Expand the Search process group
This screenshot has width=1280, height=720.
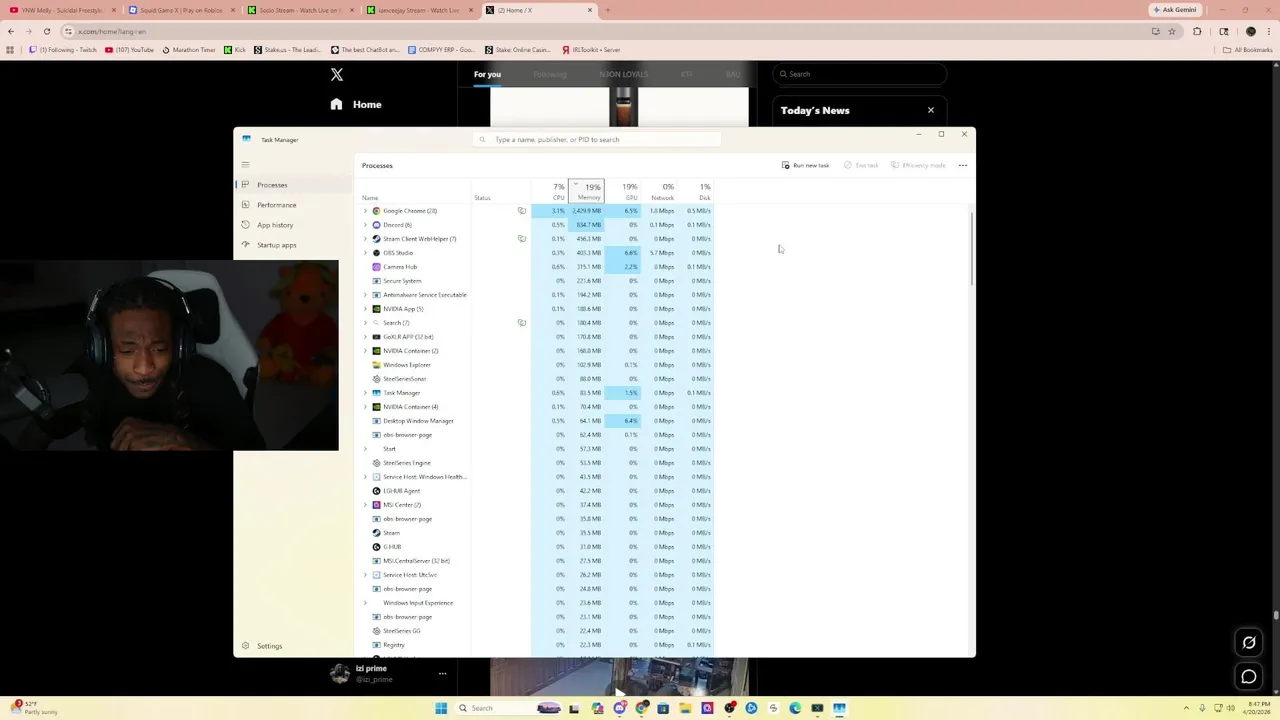365,323
